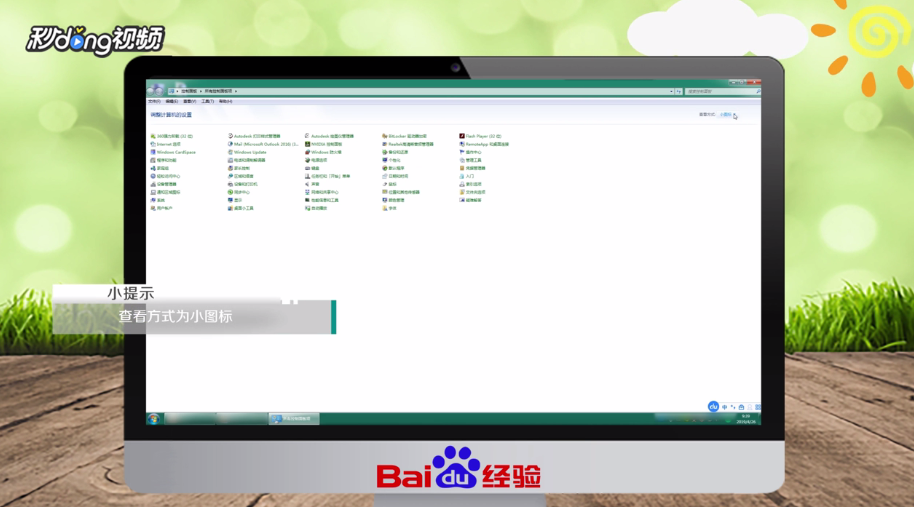This screenshot has width=914, height=507.
Task: Expand 查看方式 小图标 view dropdown
Action: pyautogui.click(x=728, y=115)
